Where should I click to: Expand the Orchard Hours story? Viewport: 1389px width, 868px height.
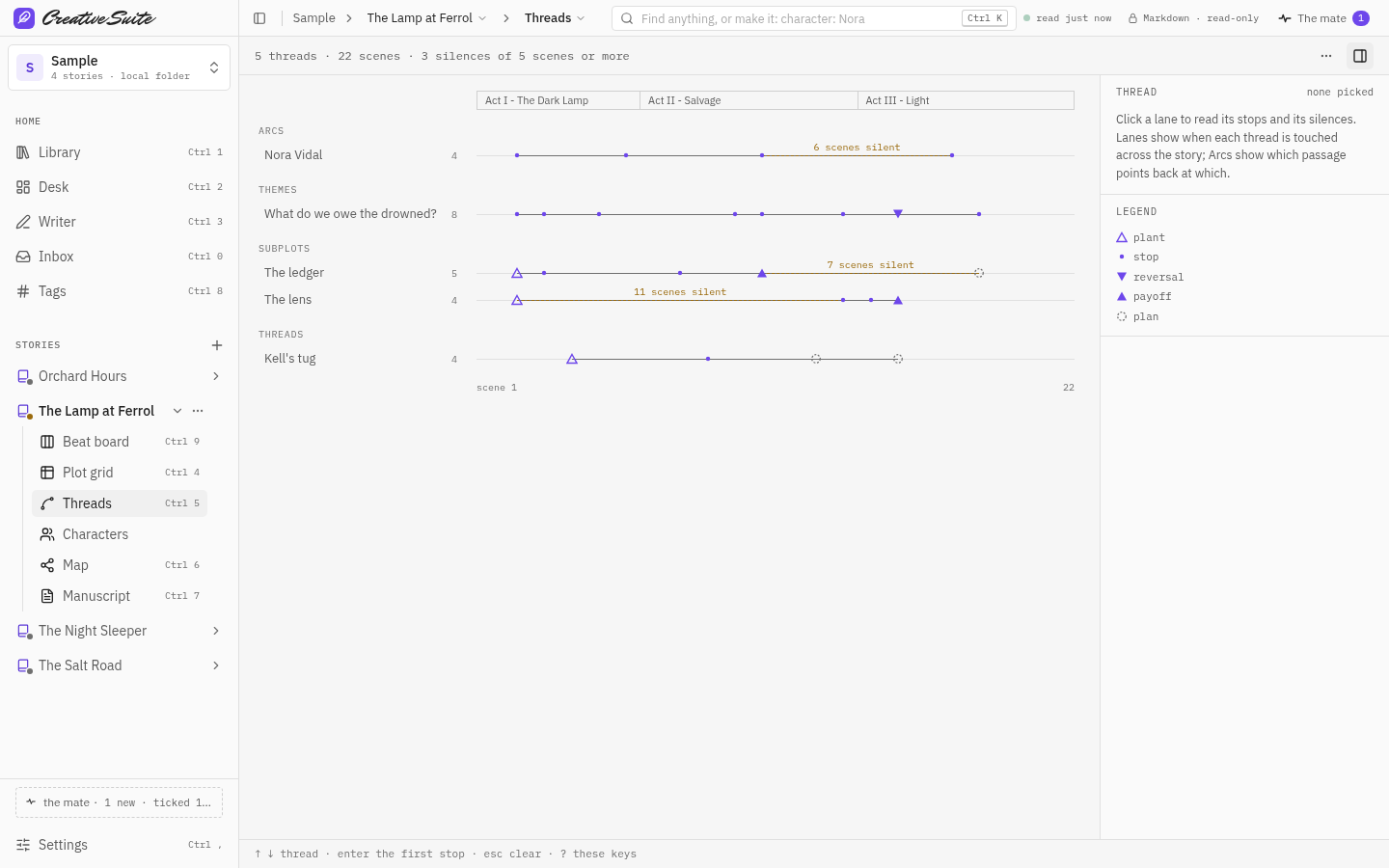point(216,376)
